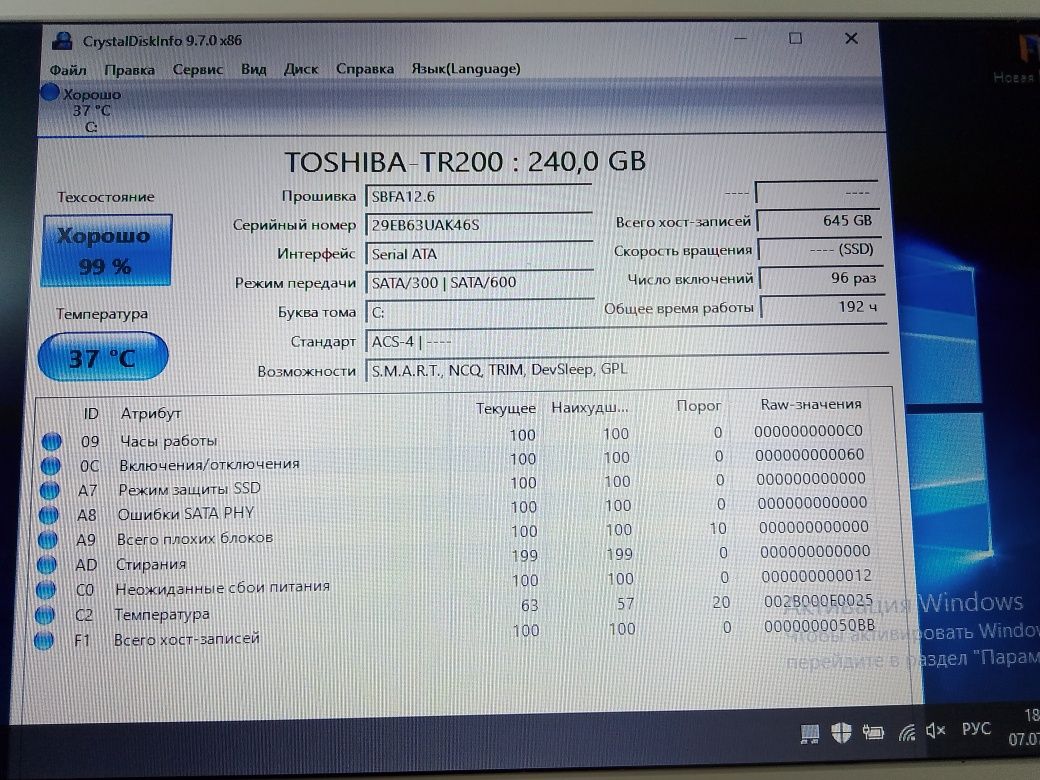Open the Вид menu

tap(253, 69)
